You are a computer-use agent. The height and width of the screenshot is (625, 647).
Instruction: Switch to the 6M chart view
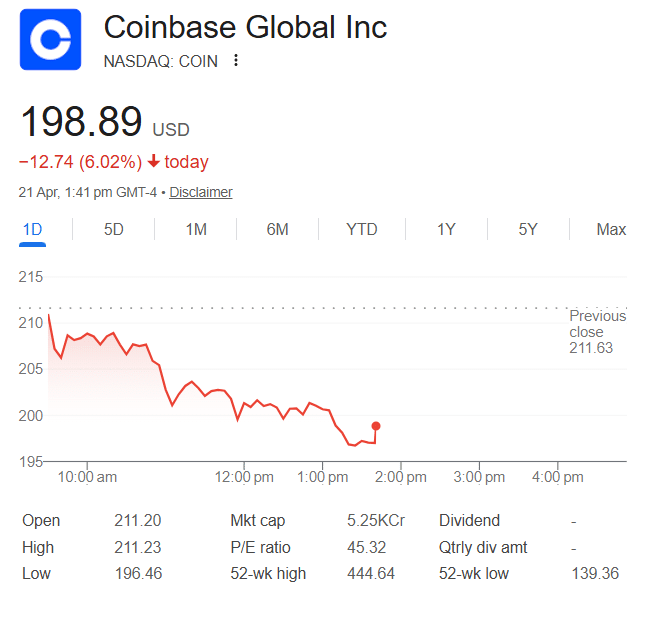coord(277,229)
